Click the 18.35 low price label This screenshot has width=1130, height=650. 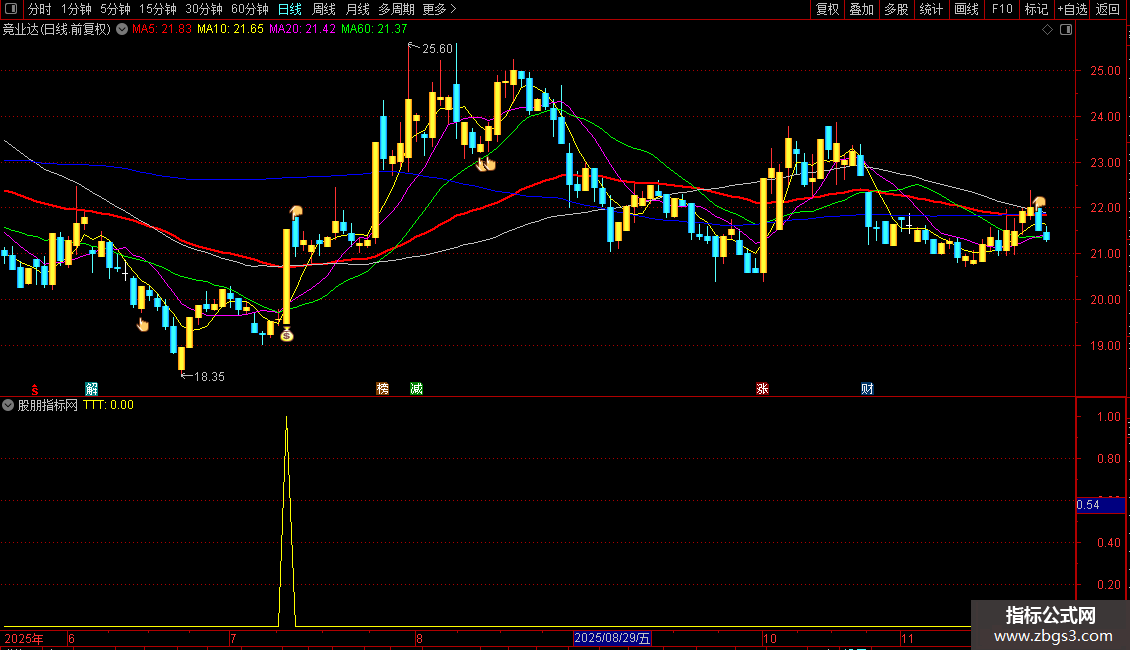(x=209, y=377)
